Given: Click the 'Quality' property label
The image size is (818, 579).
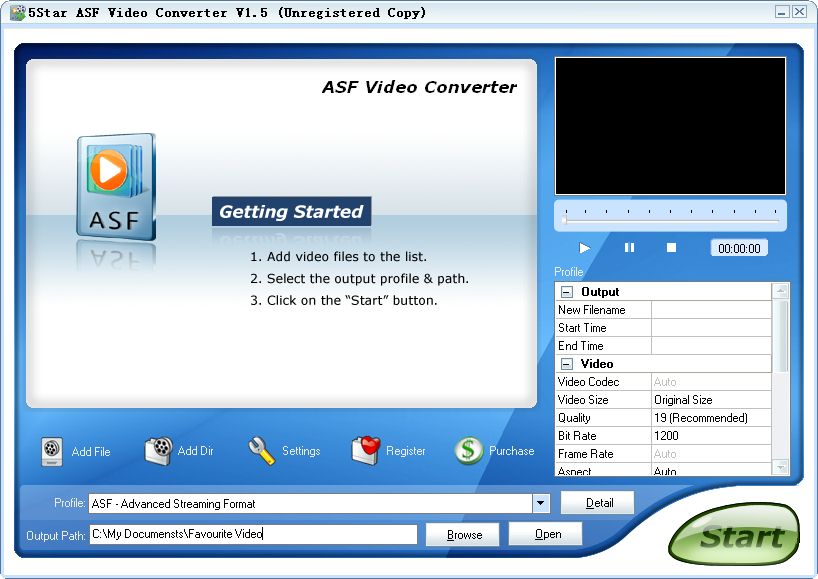Looking at the screenshot, I should click(574, 418).
